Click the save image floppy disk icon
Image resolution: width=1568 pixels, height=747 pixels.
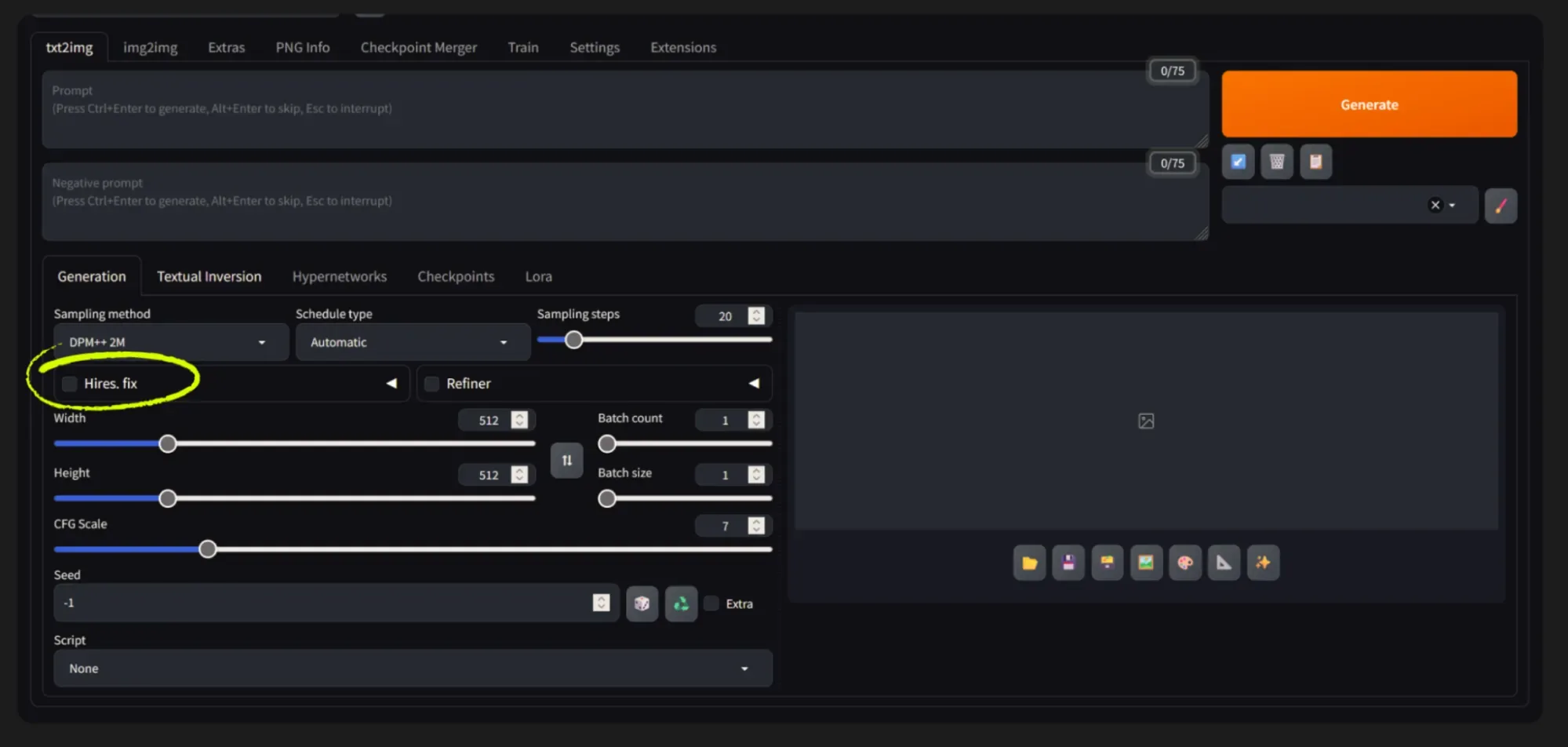(x=1068, y=563)
